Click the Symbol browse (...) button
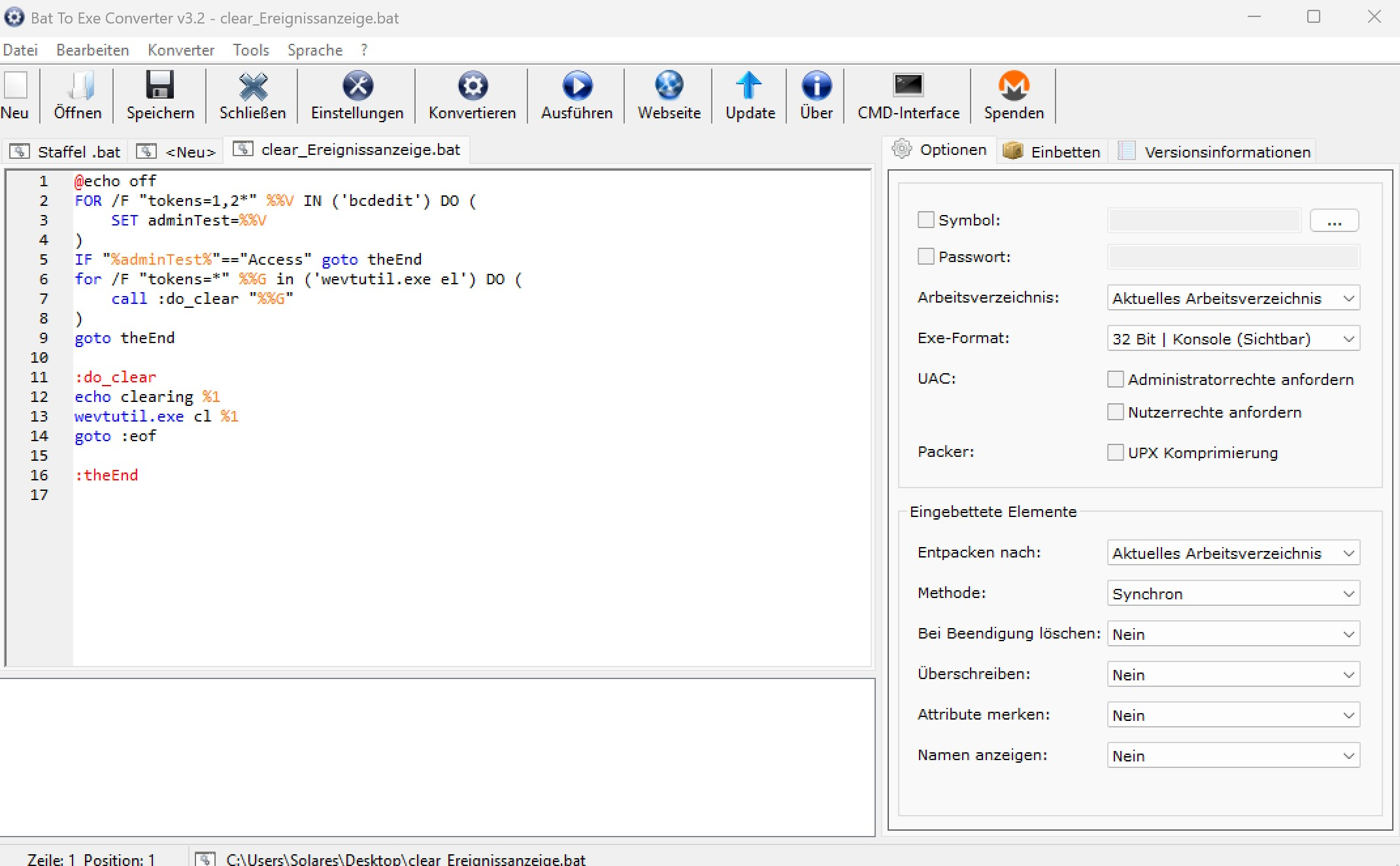Image resolution: width=1400 pixels, height=866 pixels. point(1334,220)
